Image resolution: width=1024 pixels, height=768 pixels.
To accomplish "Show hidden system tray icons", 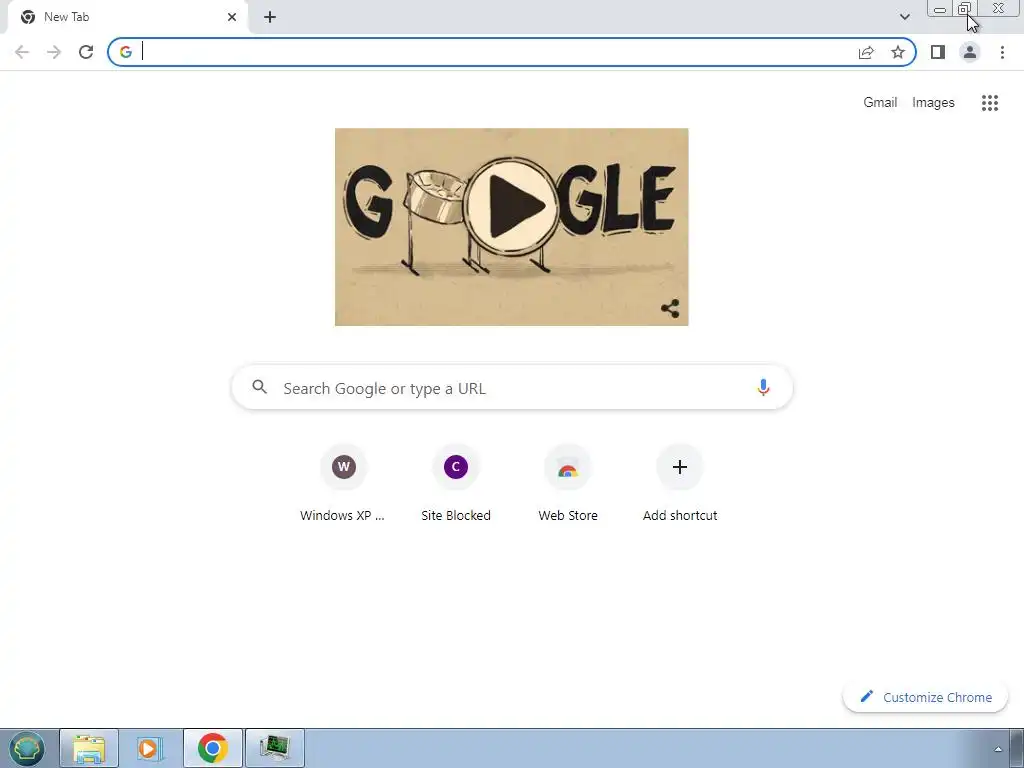I will tap(997, 749).
